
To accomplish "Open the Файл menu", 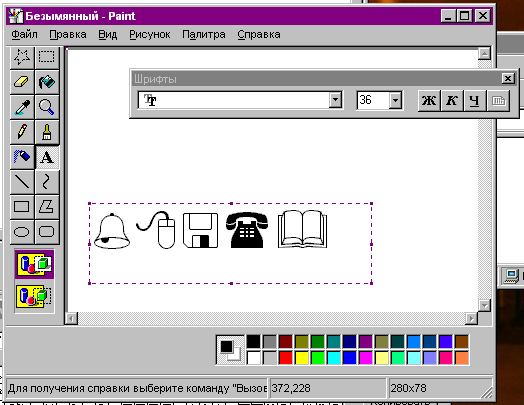I will 24,34.
